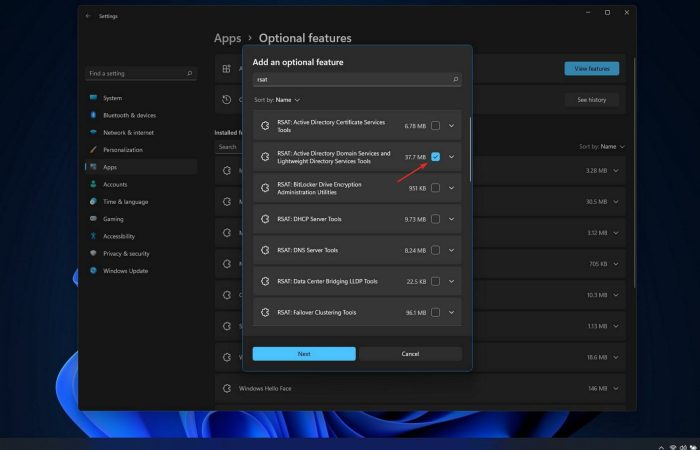Click the gear icon beside Active Directory Domain Services
The image size is (700, 450).
[x=265, y=157]
